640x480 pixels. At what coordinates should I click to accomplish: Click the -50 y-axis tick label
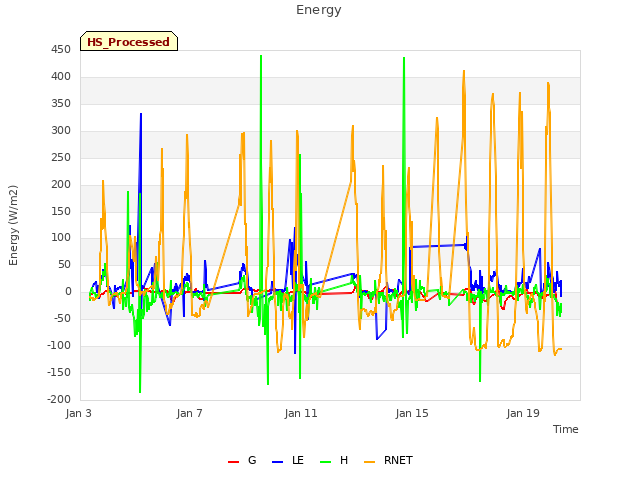pos(62,318)
